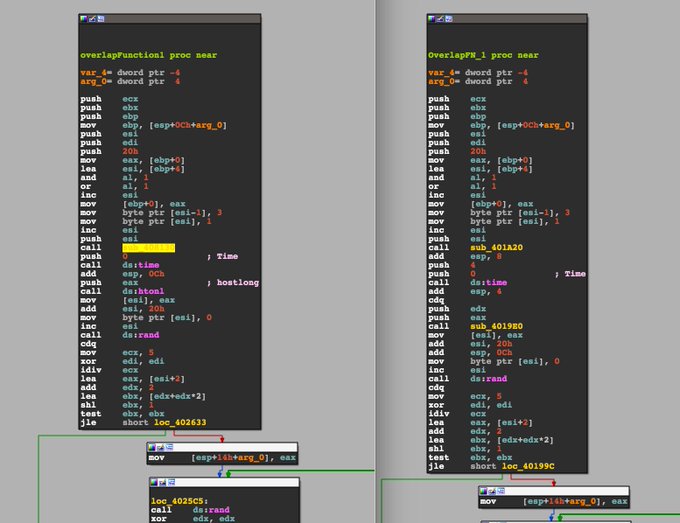Click ds:rand in the OverlapFN_1 block
Screen dimensions: 680x523
click(x=489, y=379)
